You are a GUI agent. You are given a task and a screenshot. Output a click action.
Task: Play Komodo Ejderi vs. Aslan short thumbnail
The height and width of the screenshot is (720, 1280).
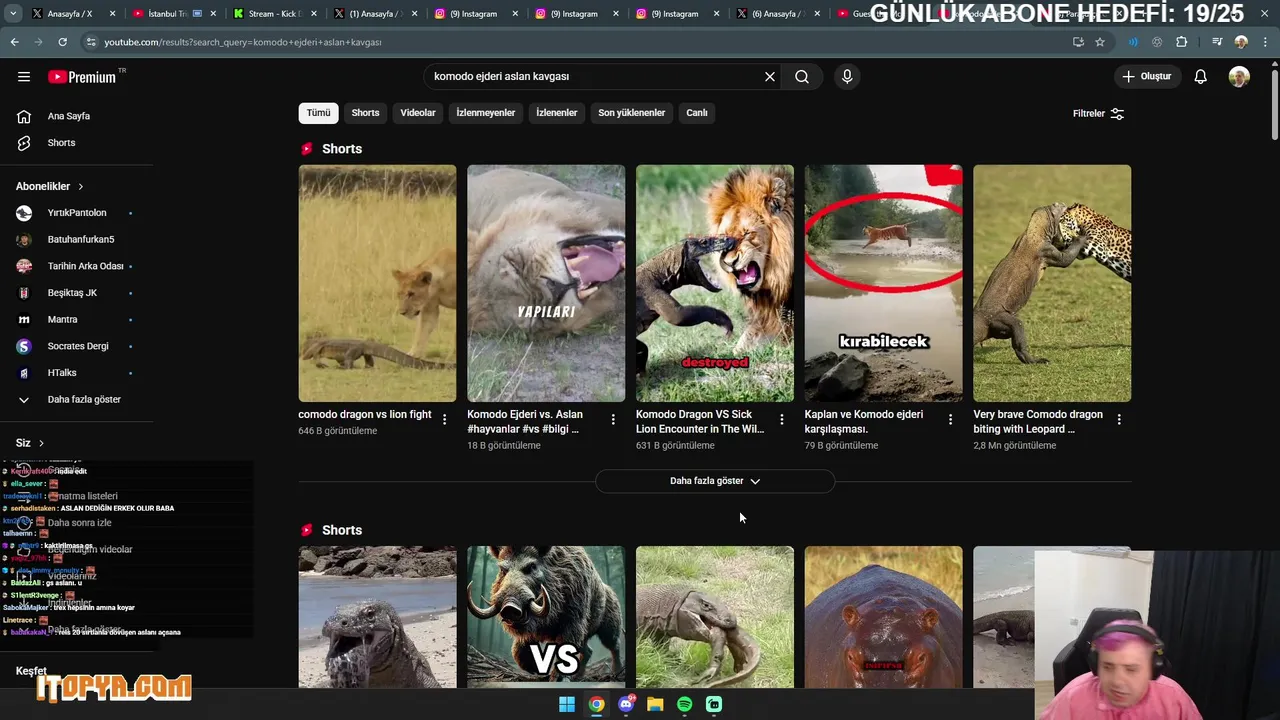pos(546,283)
